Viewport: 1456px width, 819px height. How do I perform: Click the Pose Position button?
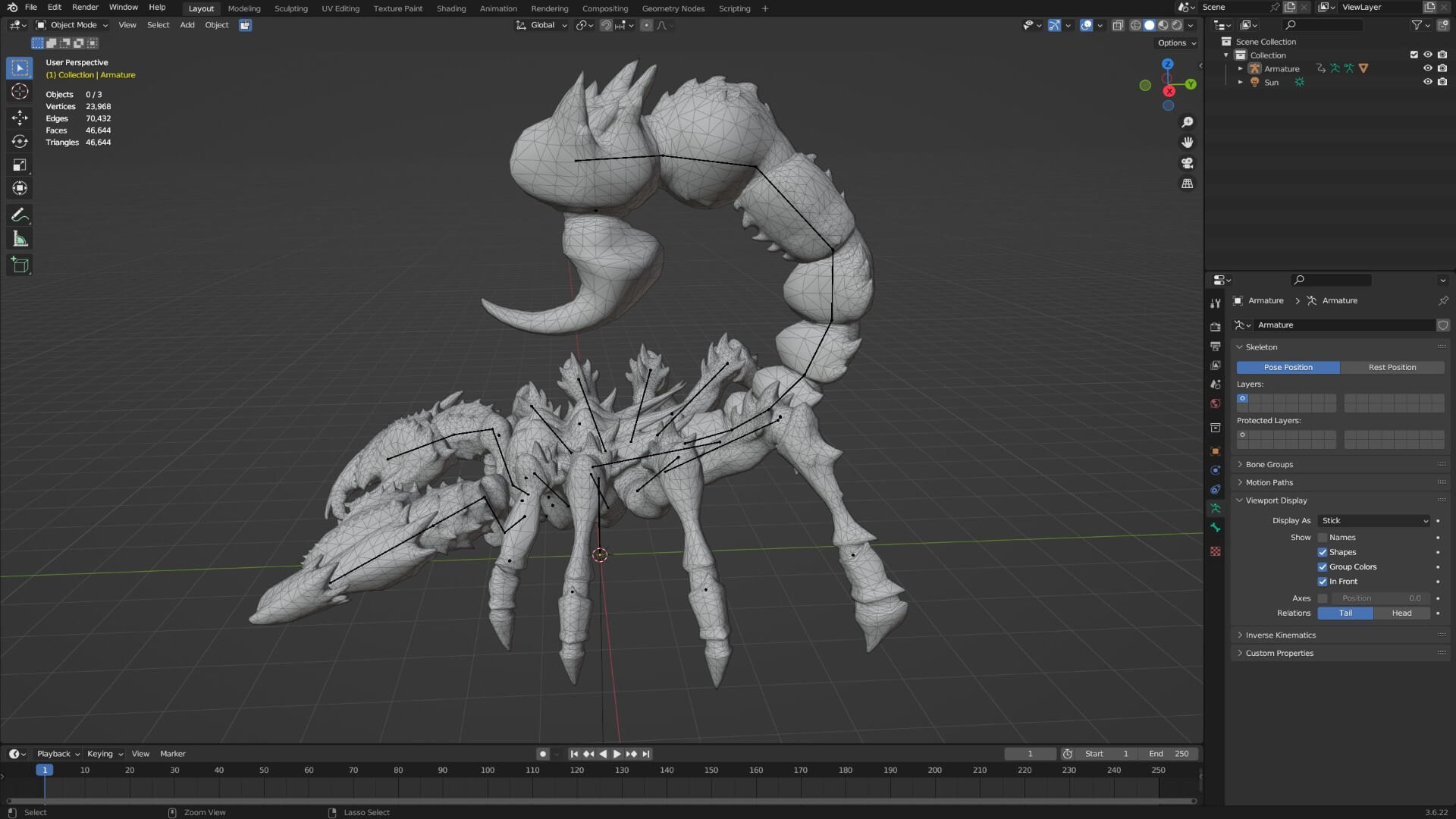click(1288, 368)
